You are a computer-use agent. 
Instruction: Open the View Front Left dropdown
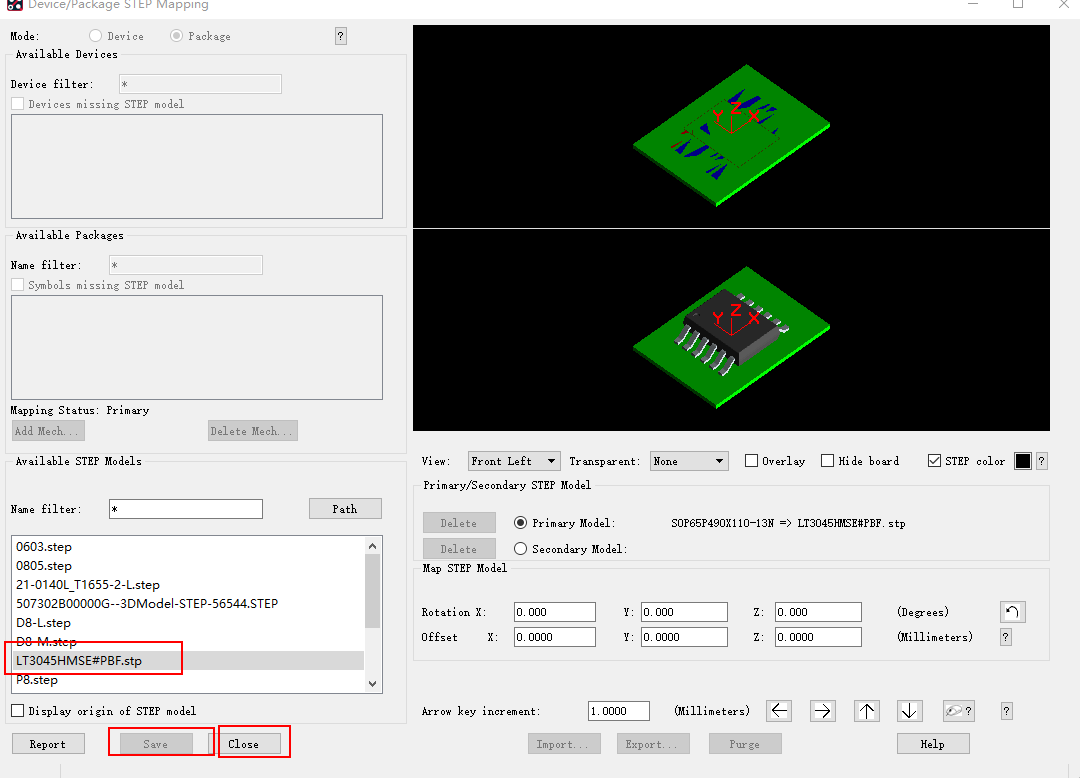pyautogui.click(x=513, y=460)
